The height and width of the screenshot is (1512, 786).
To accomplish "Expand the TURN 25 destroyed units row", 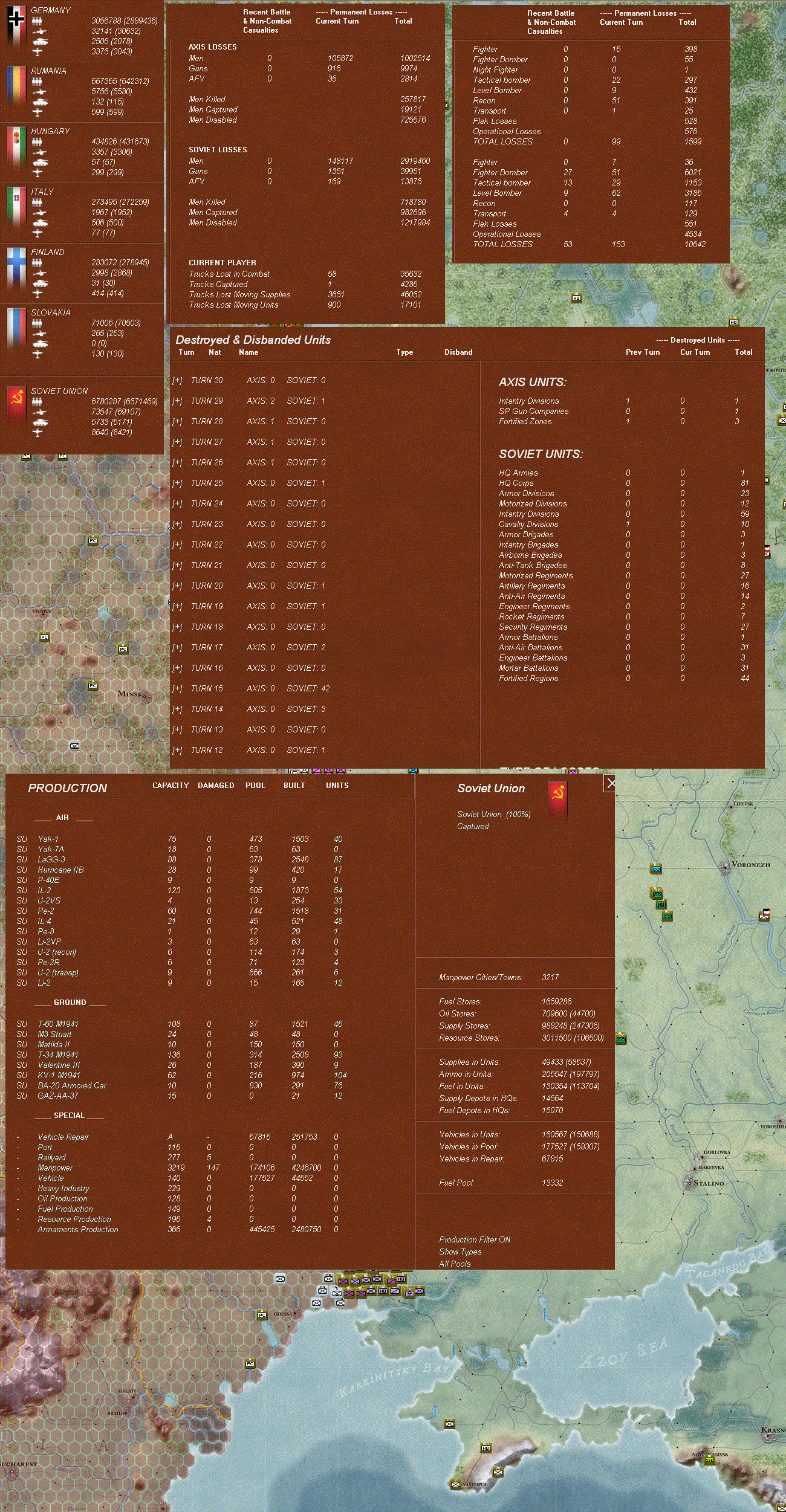I will 177,483.
